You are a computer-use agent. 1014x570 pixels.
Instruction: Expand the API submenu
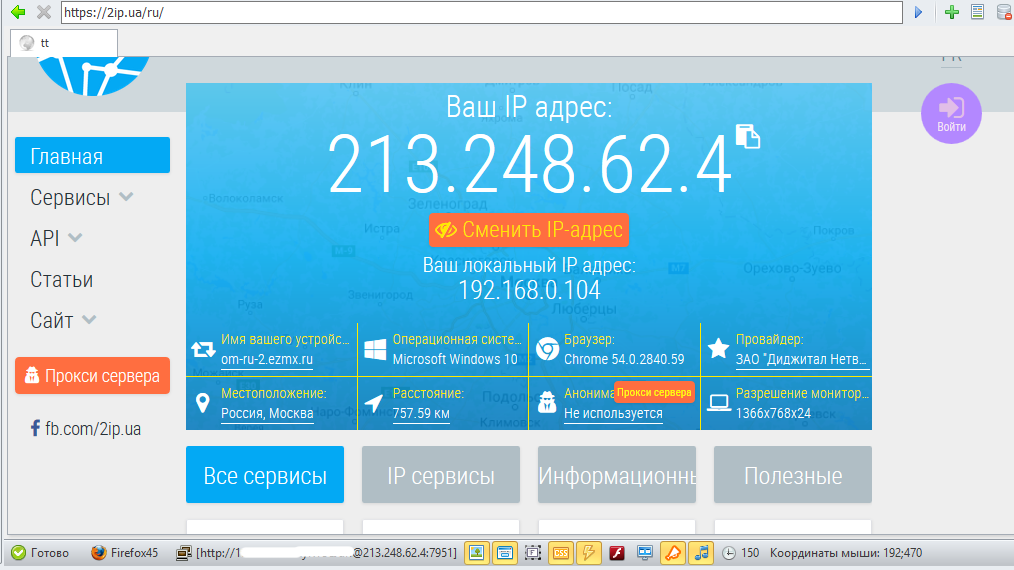coord(56,239)
